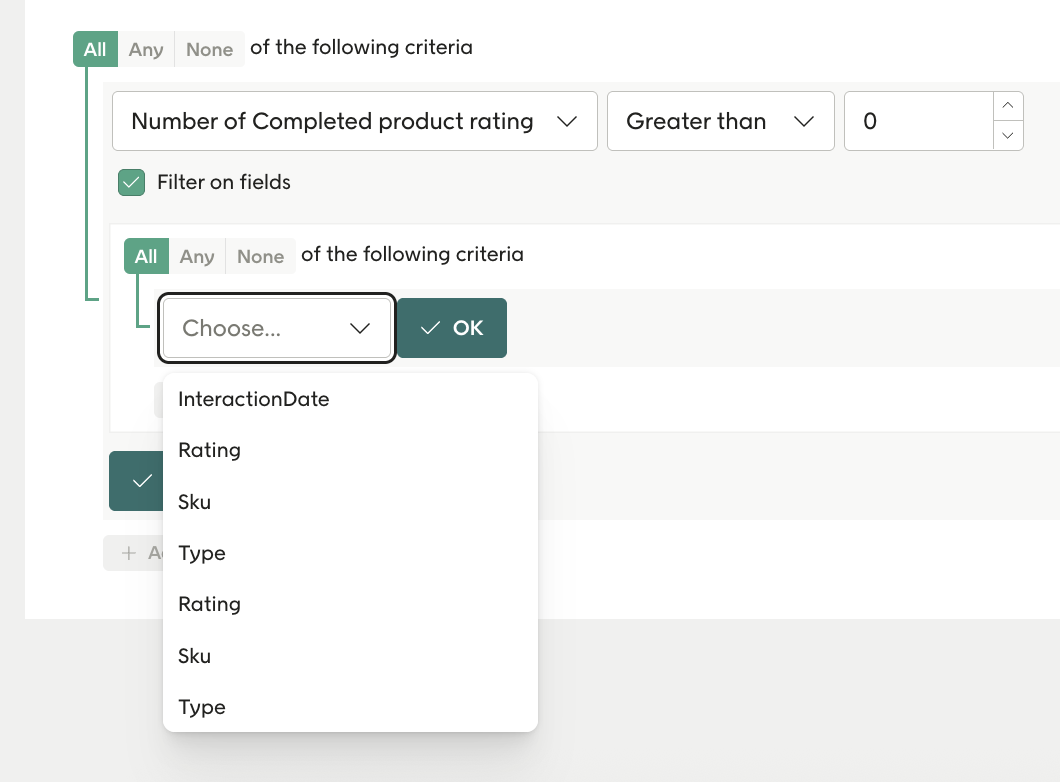Click the chevron on the Choose field selector
The height and width of the screenshot is (782, 1060).
point(358,327)
